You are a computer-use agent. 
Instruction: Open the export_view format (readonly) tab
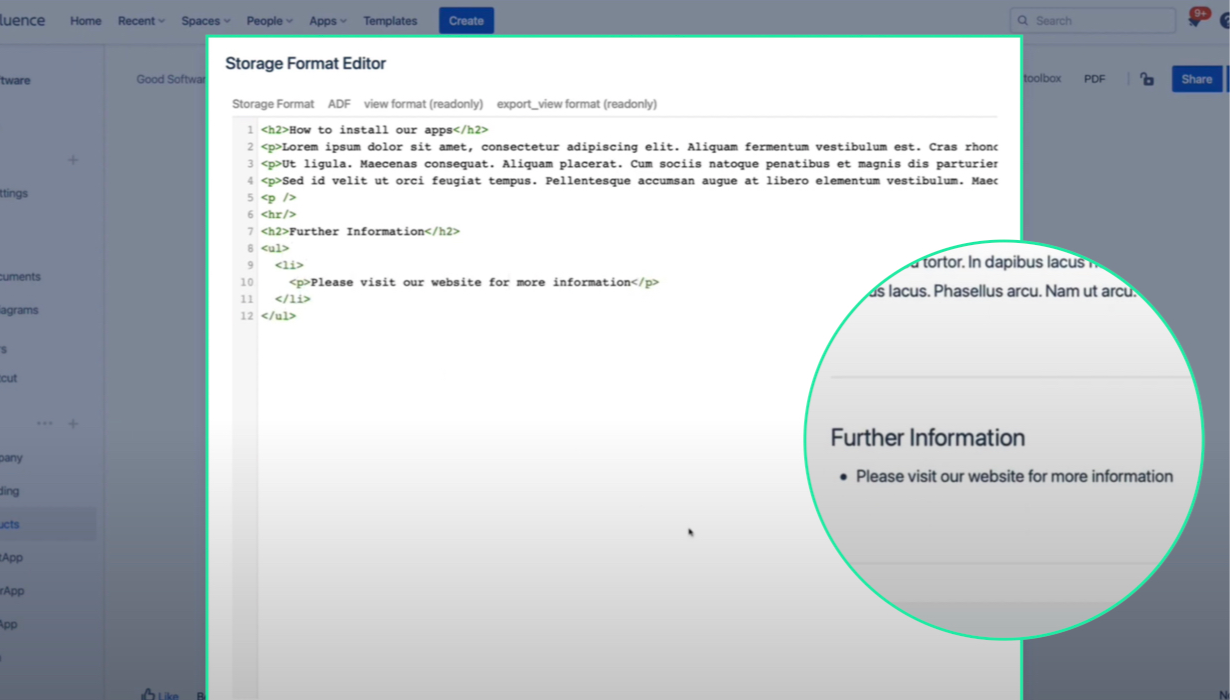577,104
